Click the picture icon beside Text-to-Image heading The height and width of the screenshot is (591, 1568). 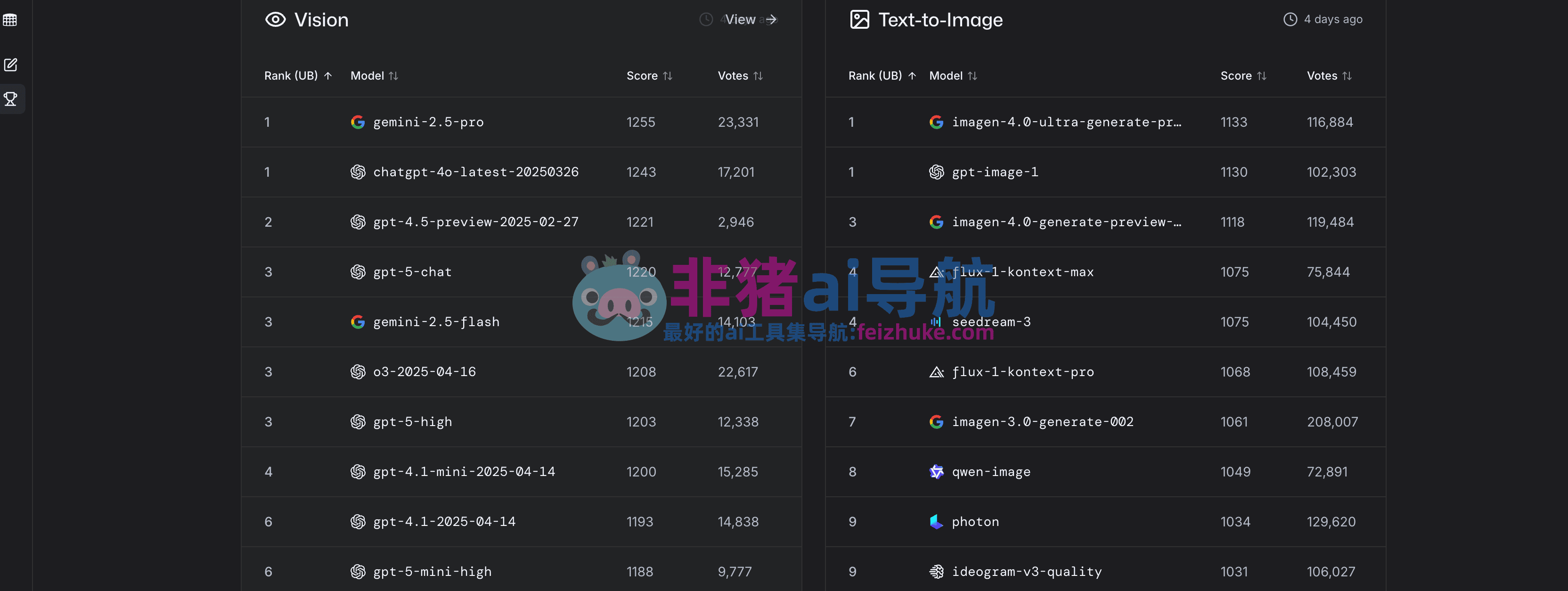click(x=860, y=19)
